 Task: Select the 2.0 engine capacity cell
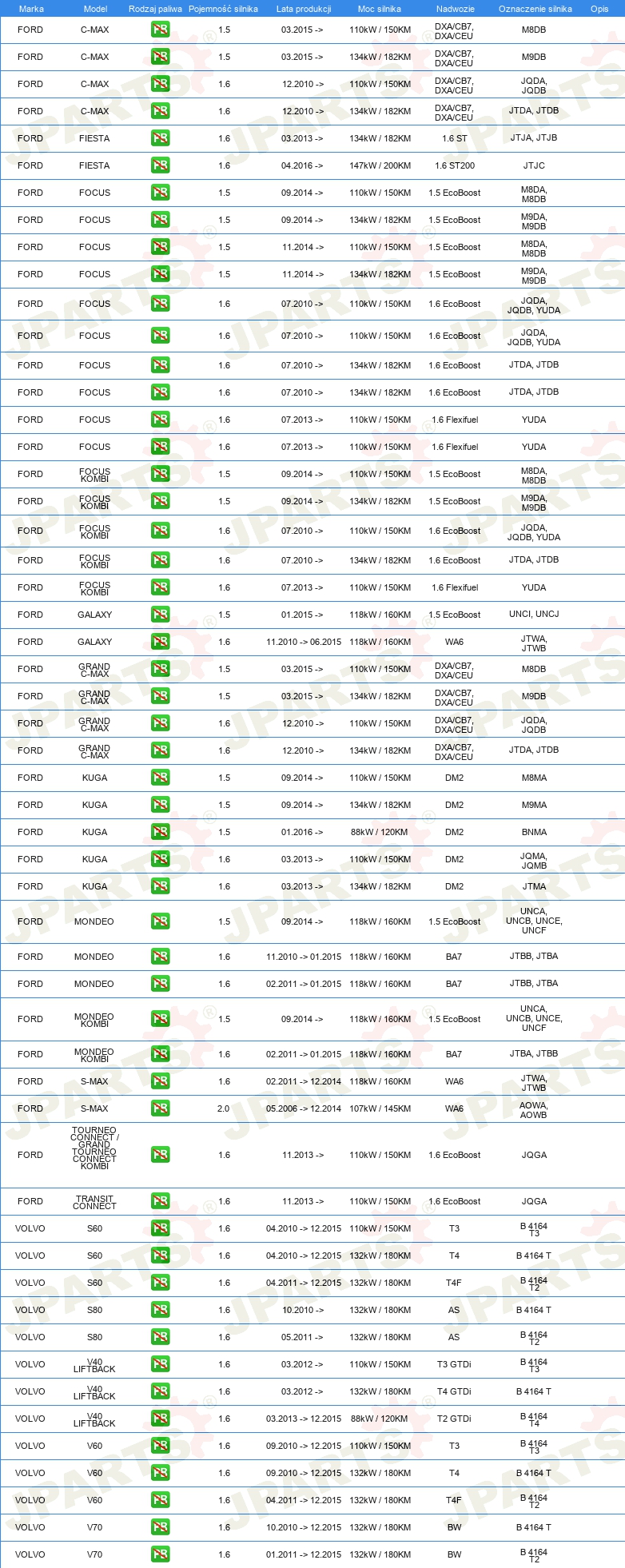224,1108
